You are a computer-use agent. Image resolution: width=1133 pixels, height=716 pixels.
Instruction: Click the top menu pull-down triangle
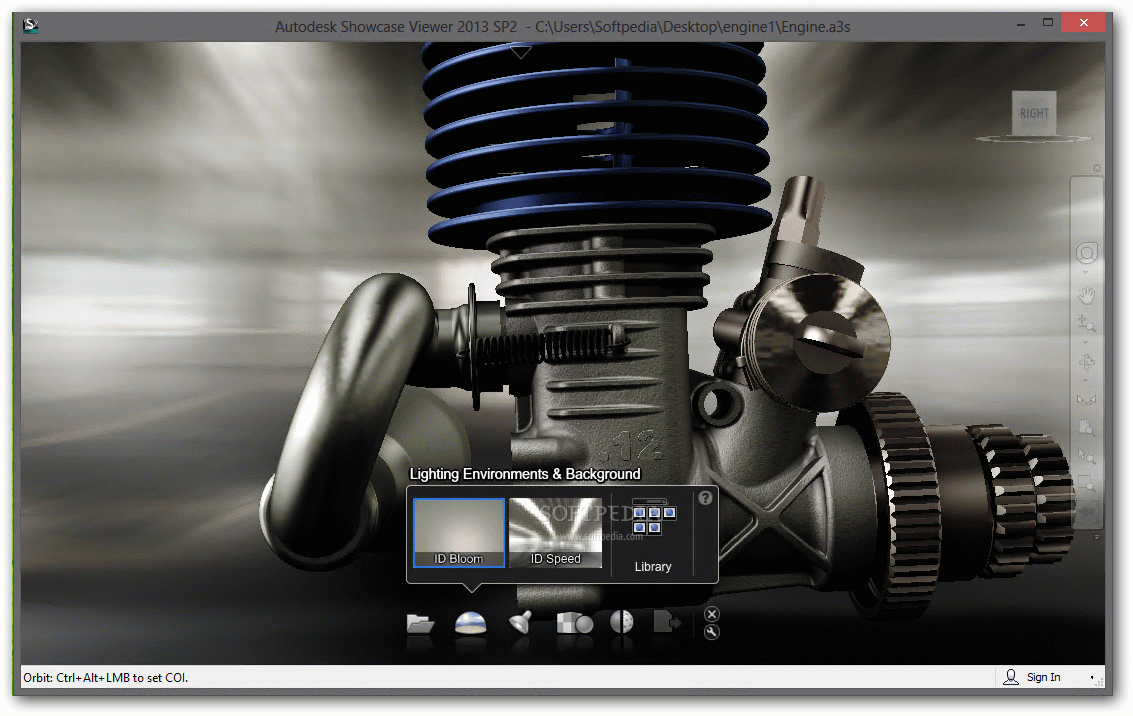pos(521,52)
